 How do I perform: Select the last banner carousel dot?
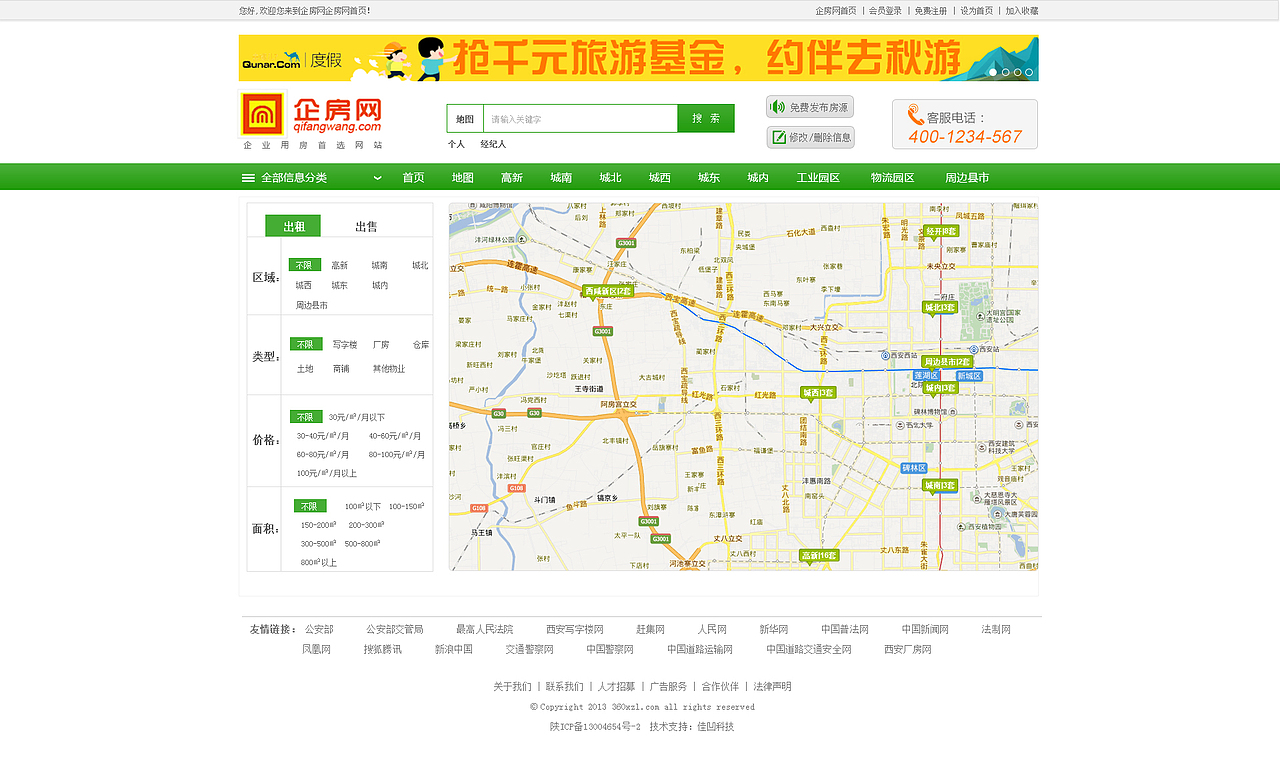1029,72
